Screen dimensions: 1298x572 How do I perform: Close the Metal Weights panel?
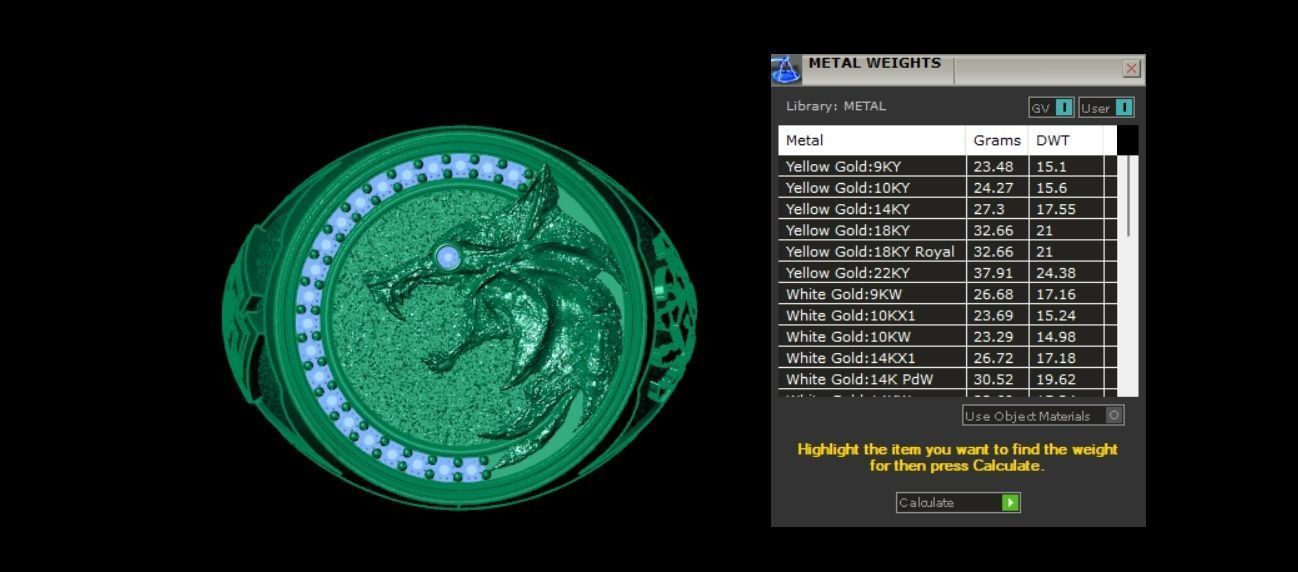click(x=1131, y=69)
